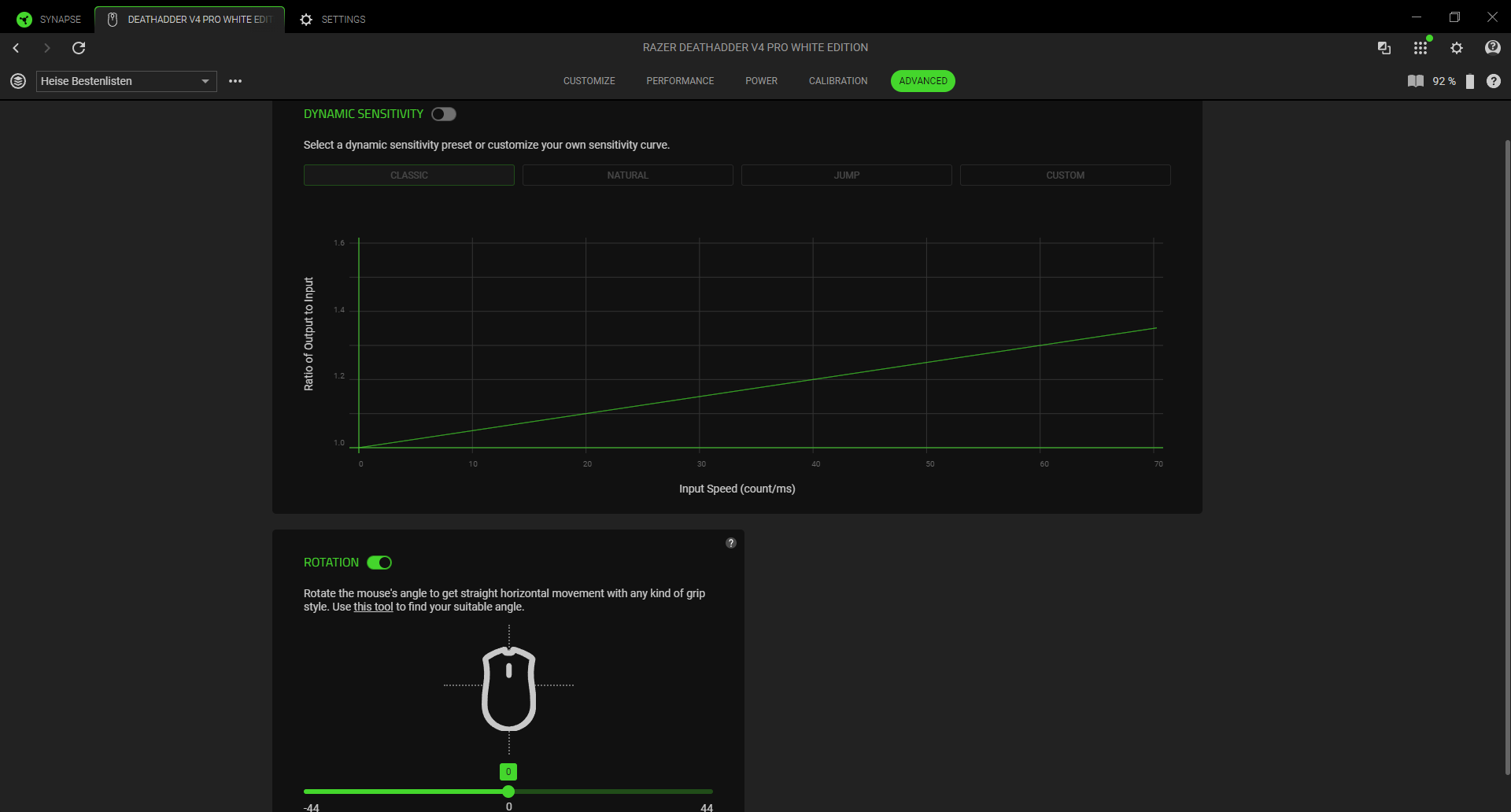Screen dimensions: 1511x812
Task: Click the rotation angle slider handle
Action: coord(508,792)
